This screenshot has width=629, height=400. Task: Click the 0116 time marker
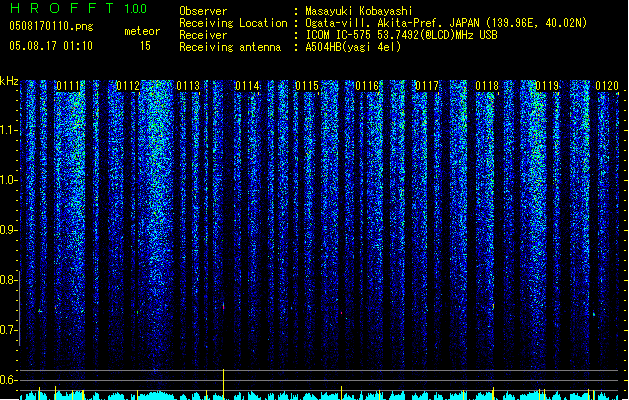click(x=367, y=86)
